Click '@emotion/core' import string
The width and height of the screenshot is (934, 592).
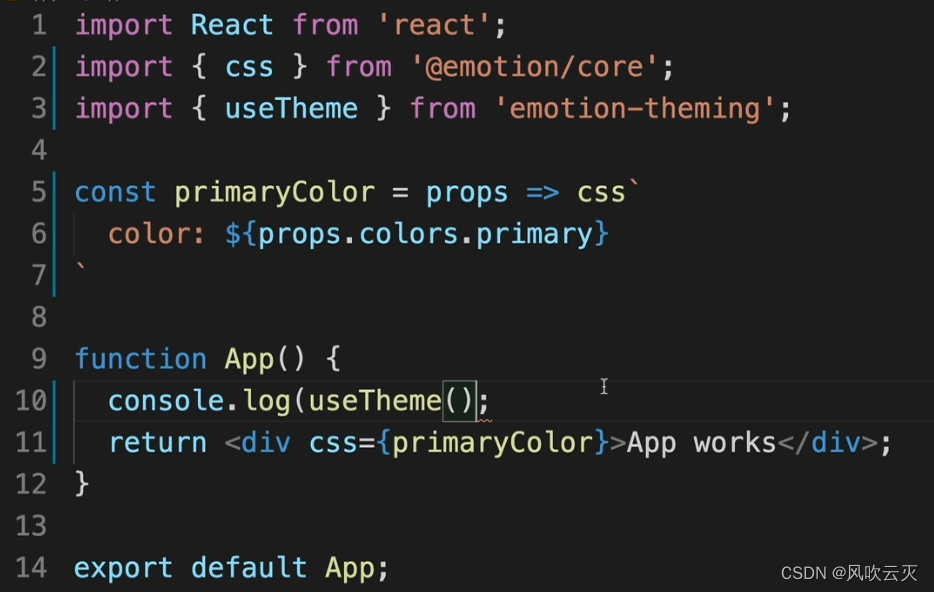534,67
